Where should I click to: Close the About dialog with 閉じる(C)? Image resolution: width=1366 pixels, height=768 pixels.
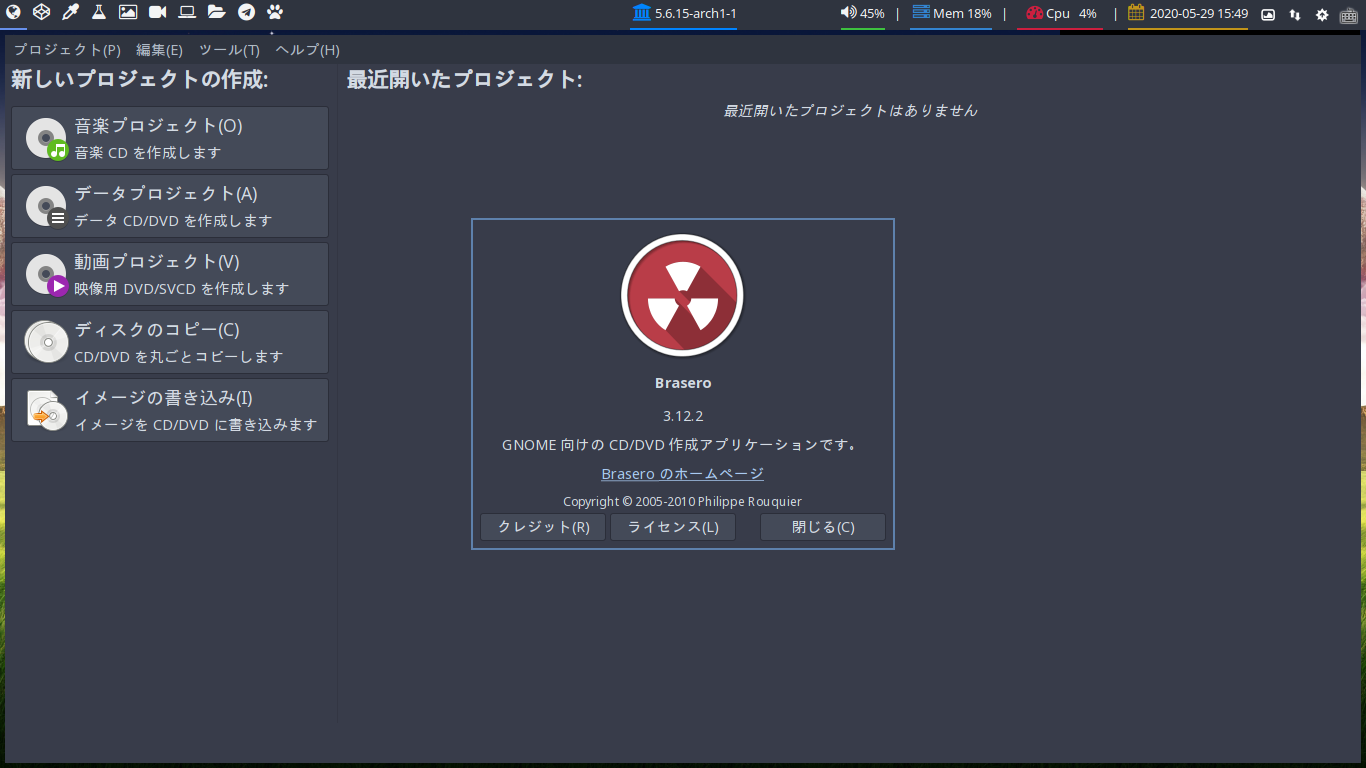point(823,527)
